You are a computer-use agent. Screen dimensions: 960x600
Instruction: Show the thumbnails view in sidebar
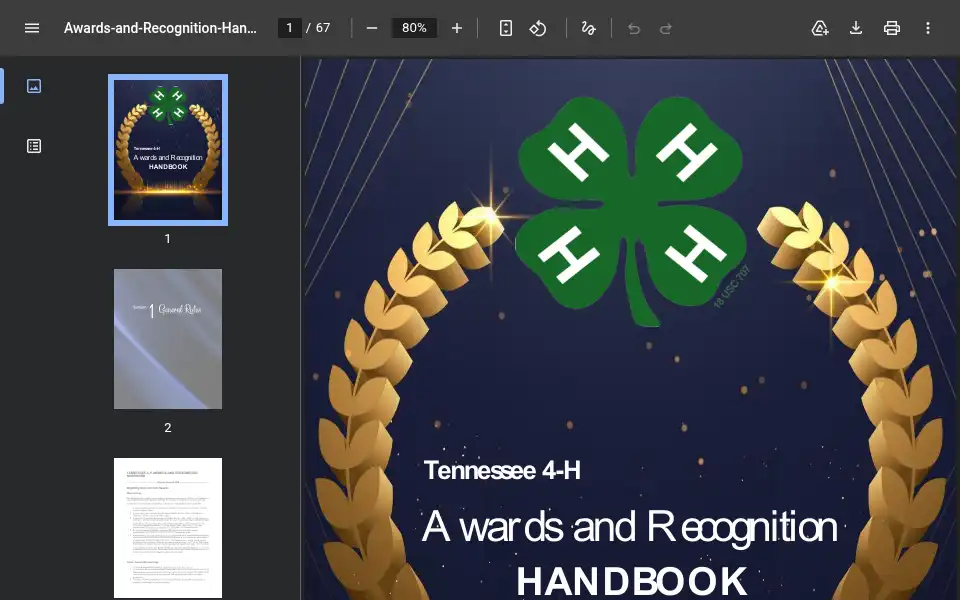pos(34,86)
